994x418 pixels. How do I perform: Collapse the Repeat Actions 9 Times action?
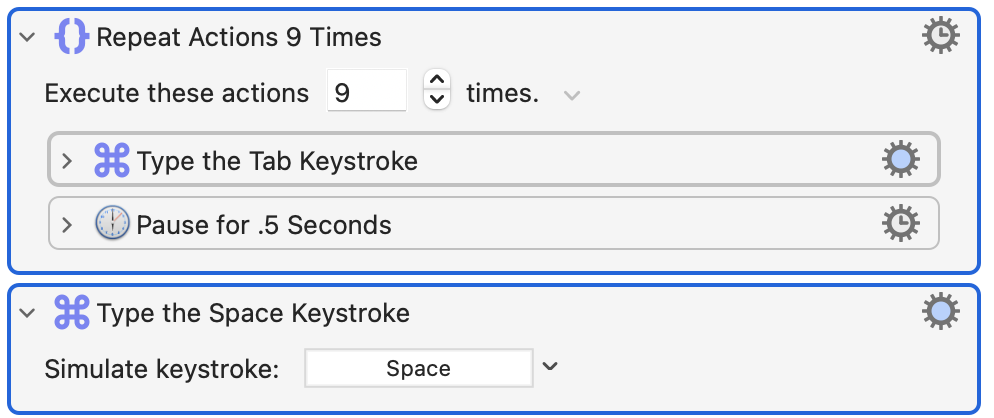coord(28,38)
